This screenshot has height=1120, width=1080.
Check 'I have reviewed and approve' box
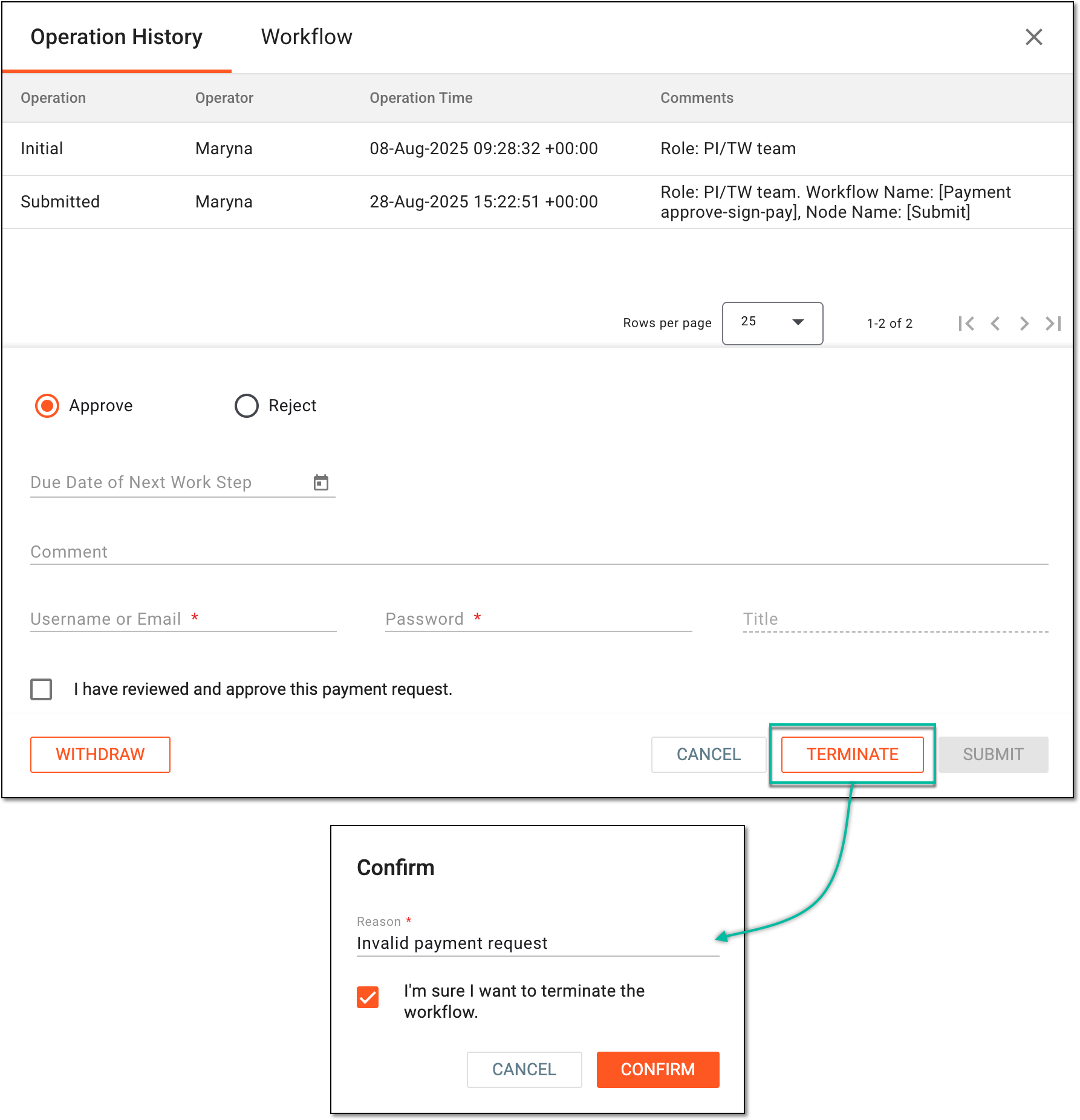(x=41, y=689)
